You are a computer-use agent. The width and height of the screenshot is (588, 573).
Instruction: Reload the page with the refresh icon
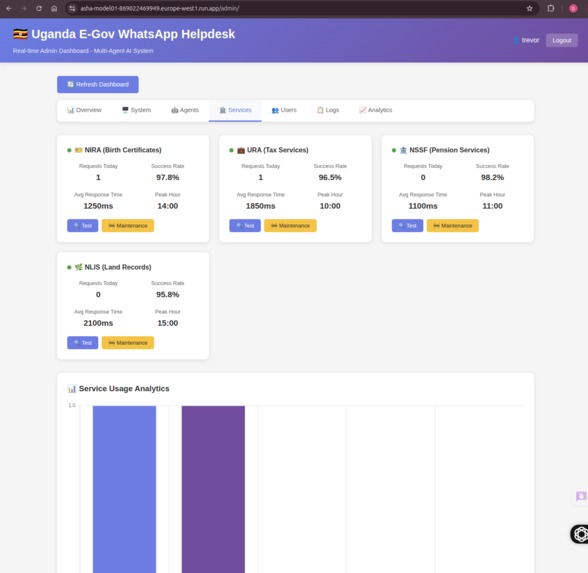[39, 8]
